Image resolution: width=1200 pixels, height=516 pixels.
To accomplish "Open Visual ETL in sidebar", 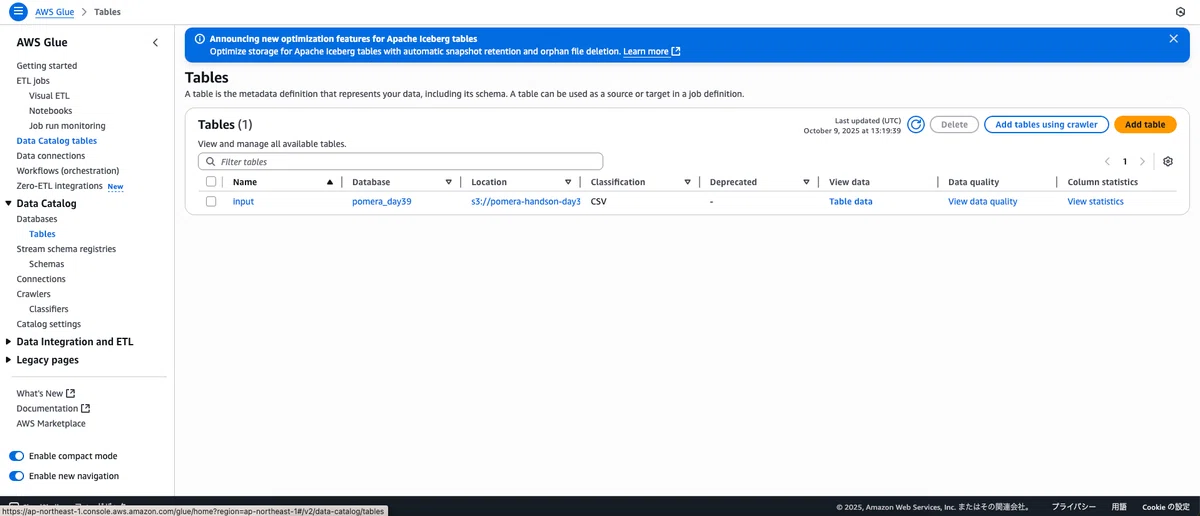I will tap(49, 95).
